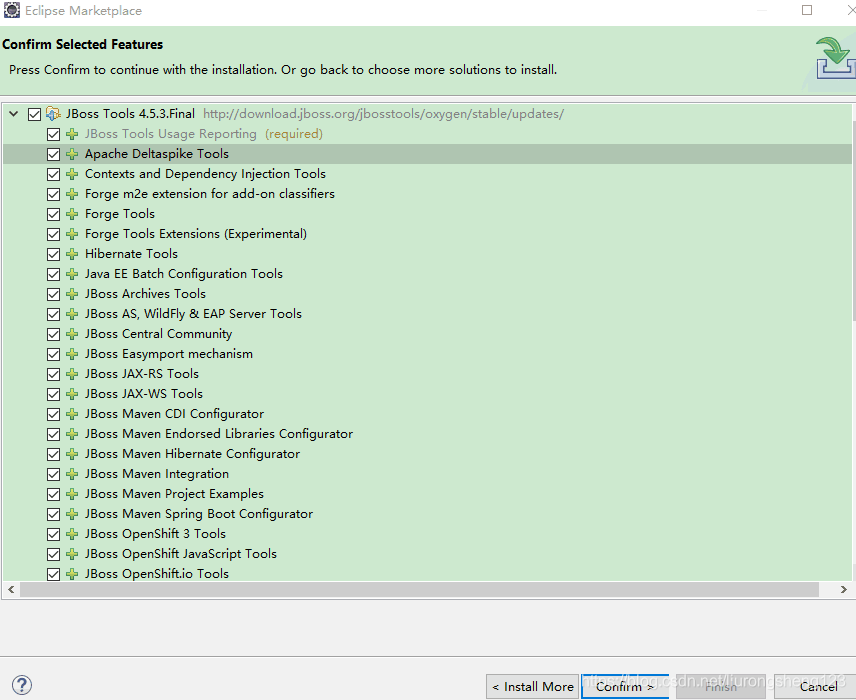Uncheck JBoss Central Community
Screen dimensions: 856x700
54,335
